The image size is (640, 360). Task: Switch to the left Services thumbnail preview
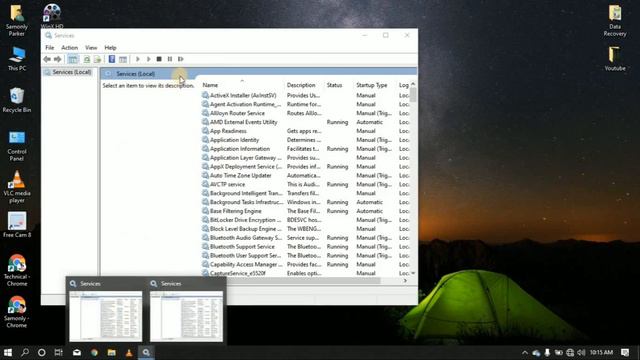tap(105, 311)
